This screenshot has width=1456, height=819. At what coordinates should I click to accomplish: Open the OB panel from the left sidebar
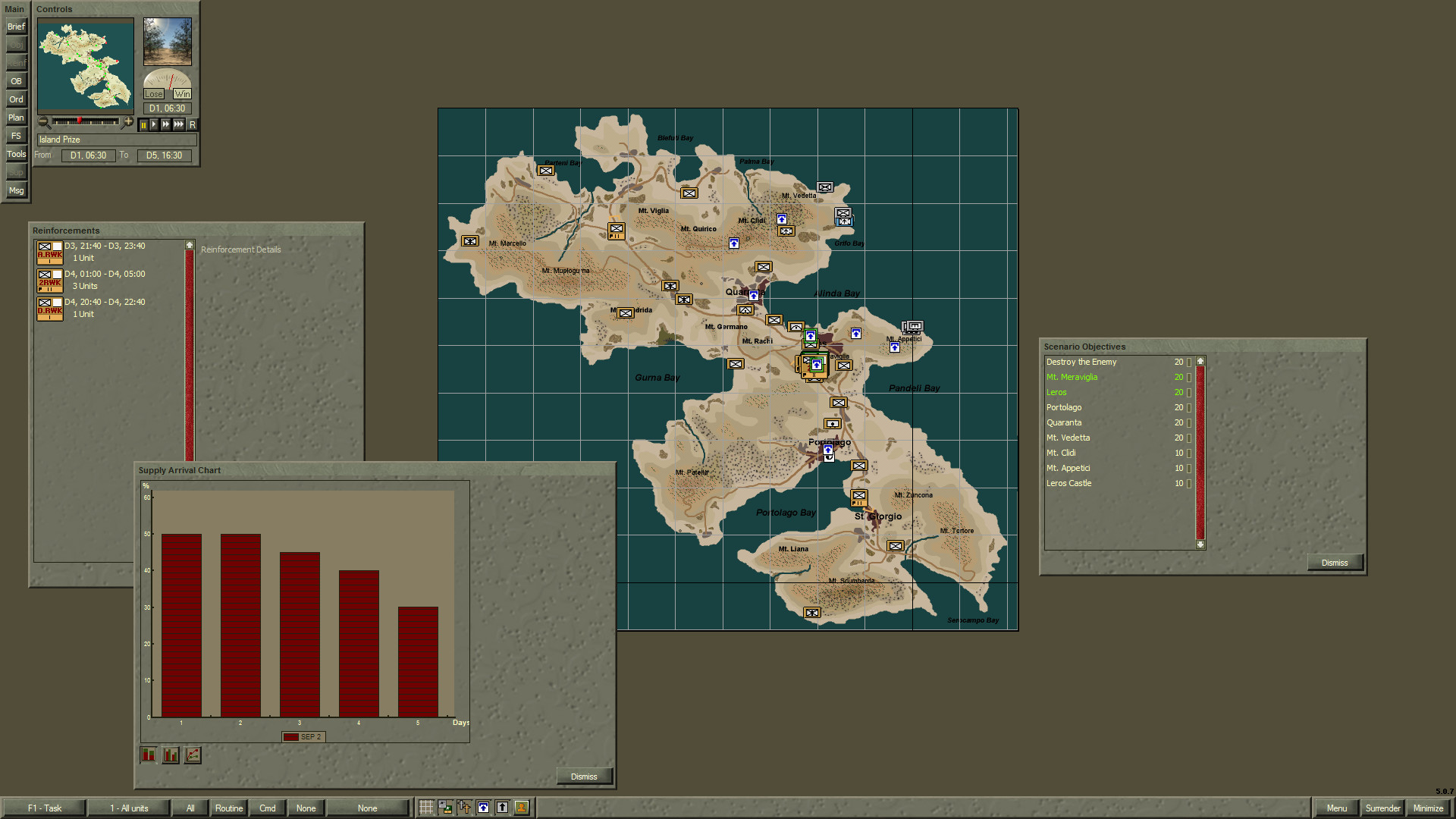16,81
